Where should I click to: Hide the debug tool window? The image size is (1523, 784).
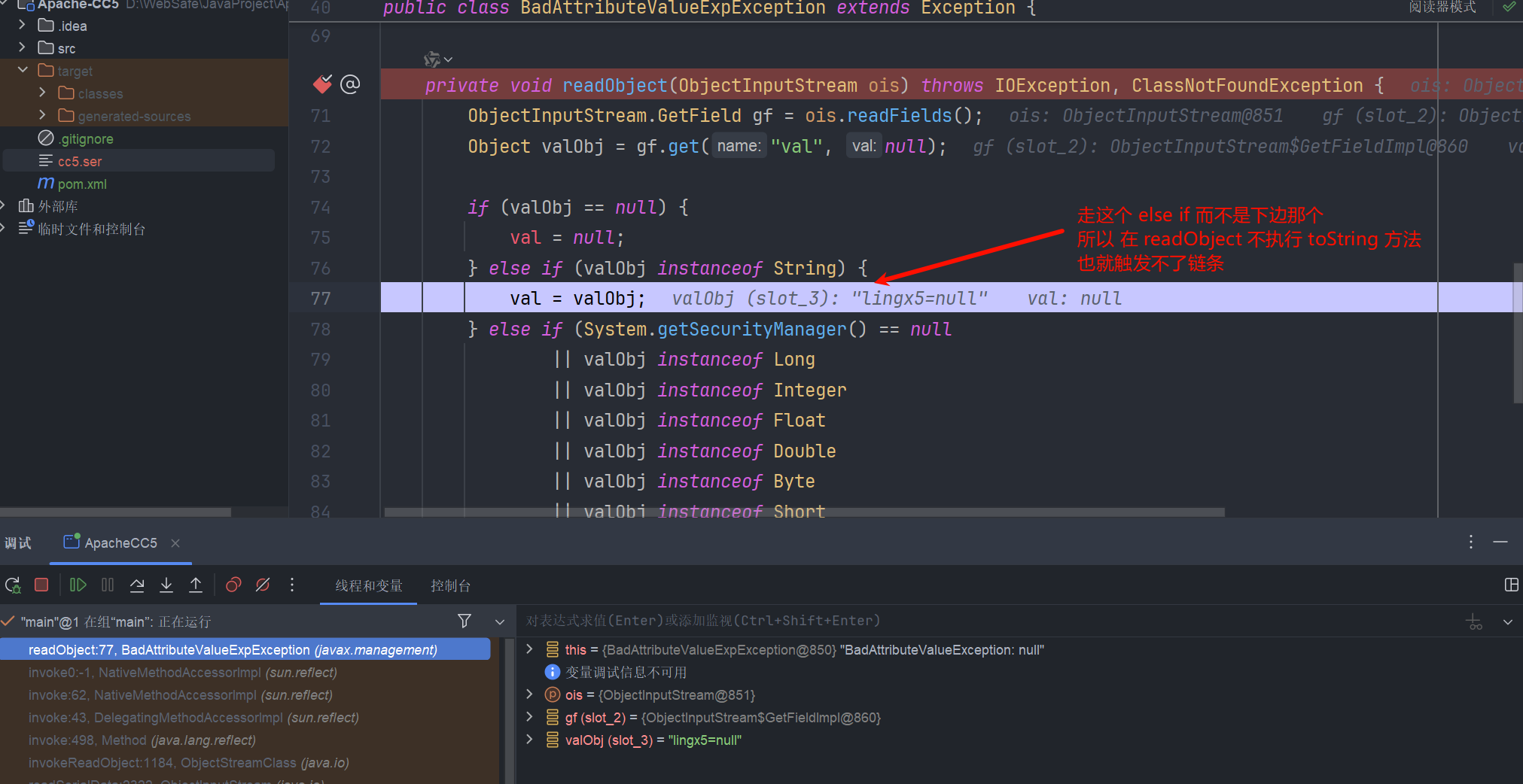pos(1500,542)
